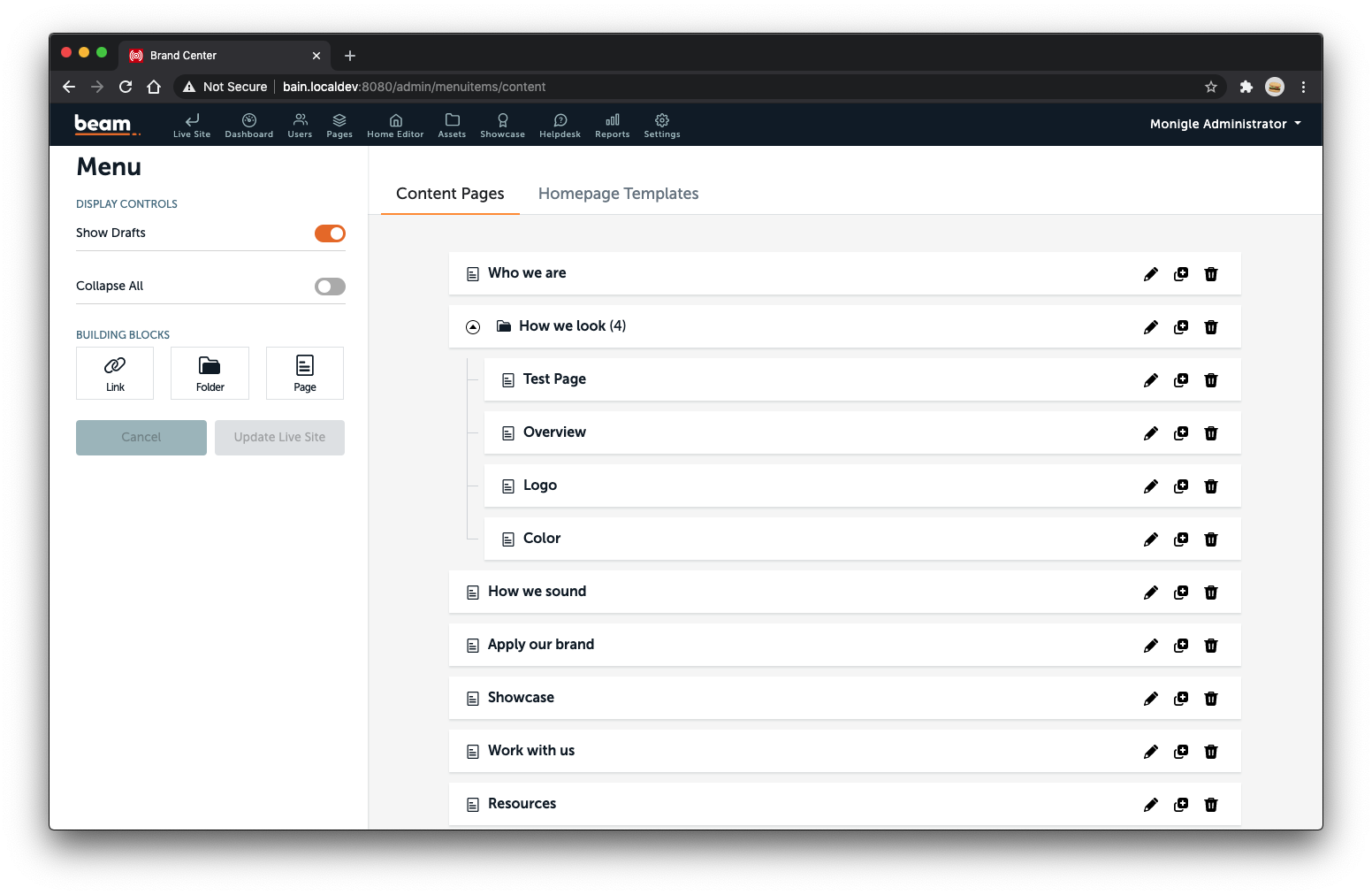Screen dimensions: 1372x895
Task: Delete the Logo page
Action: click(x=1211, y=486)
